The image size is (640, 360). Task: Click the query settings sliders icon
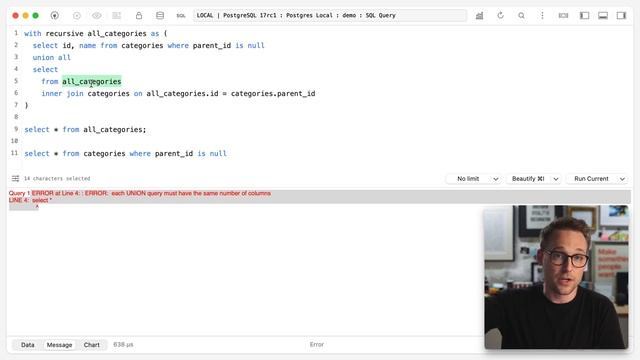[x=16, y=178]
